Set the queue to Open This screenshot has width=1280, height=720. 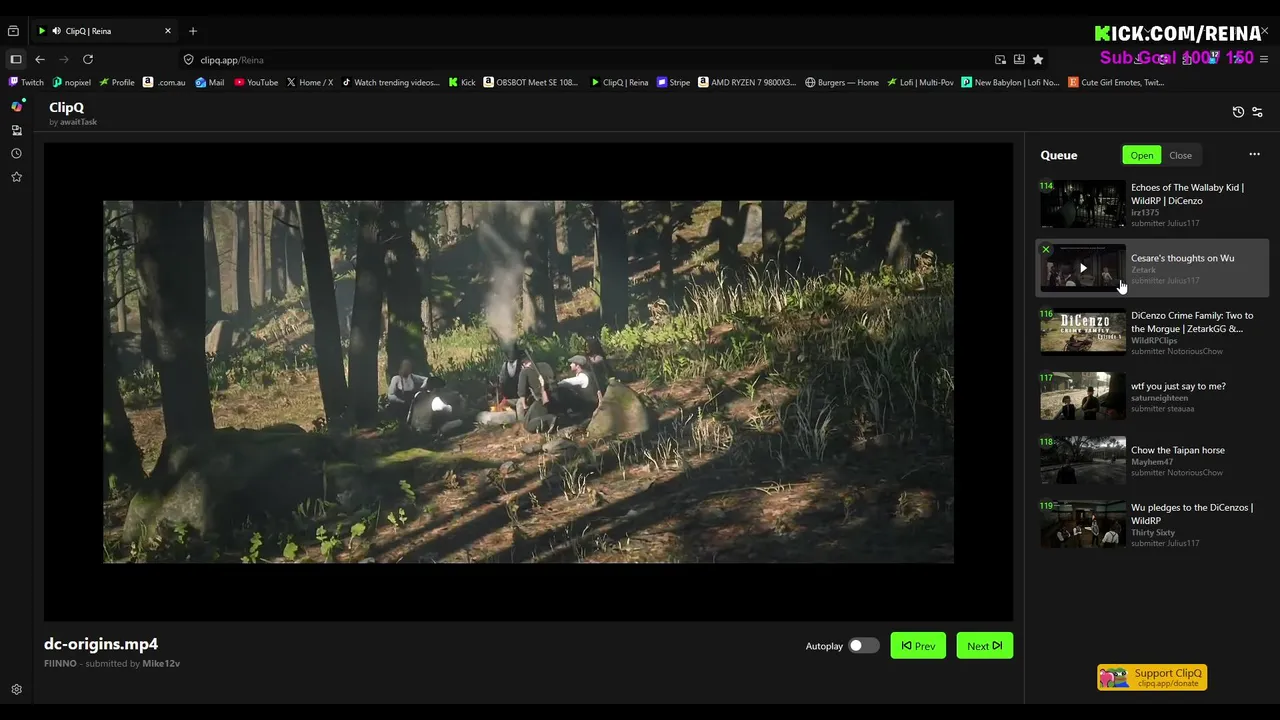pos(1141,155)
